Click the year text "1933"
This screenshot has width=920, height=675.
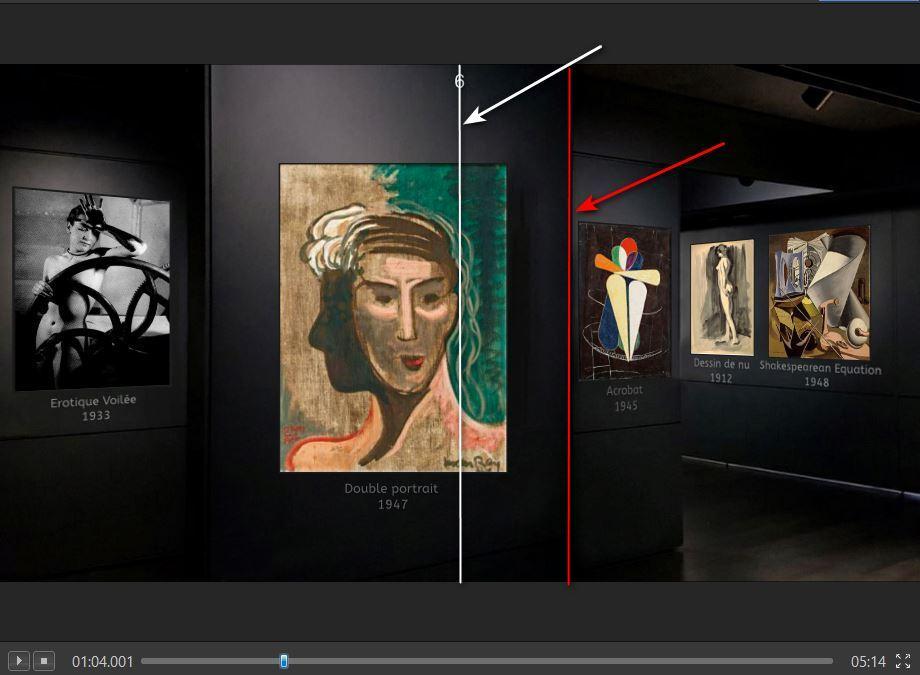click(x=96, y=416)
